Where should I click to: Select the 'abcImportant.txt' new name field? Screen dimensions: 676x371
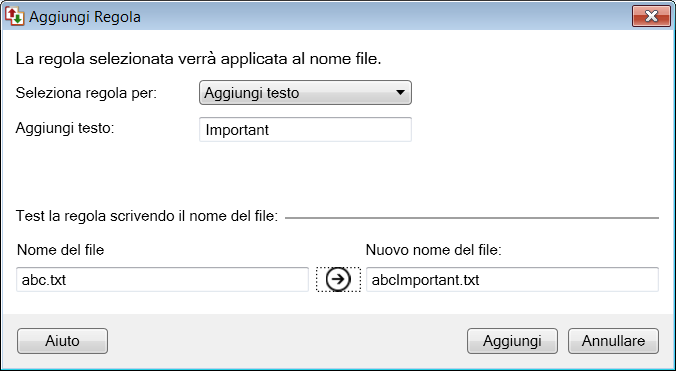[512, 280]
